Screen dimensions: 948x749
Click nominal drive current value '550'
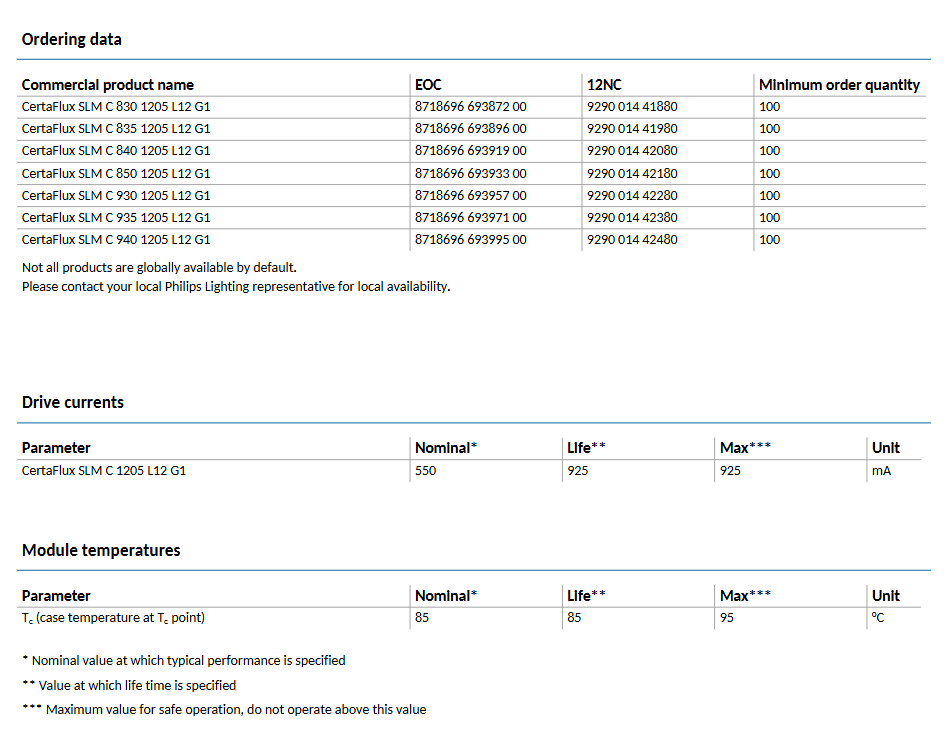click(x=425, y=471)
